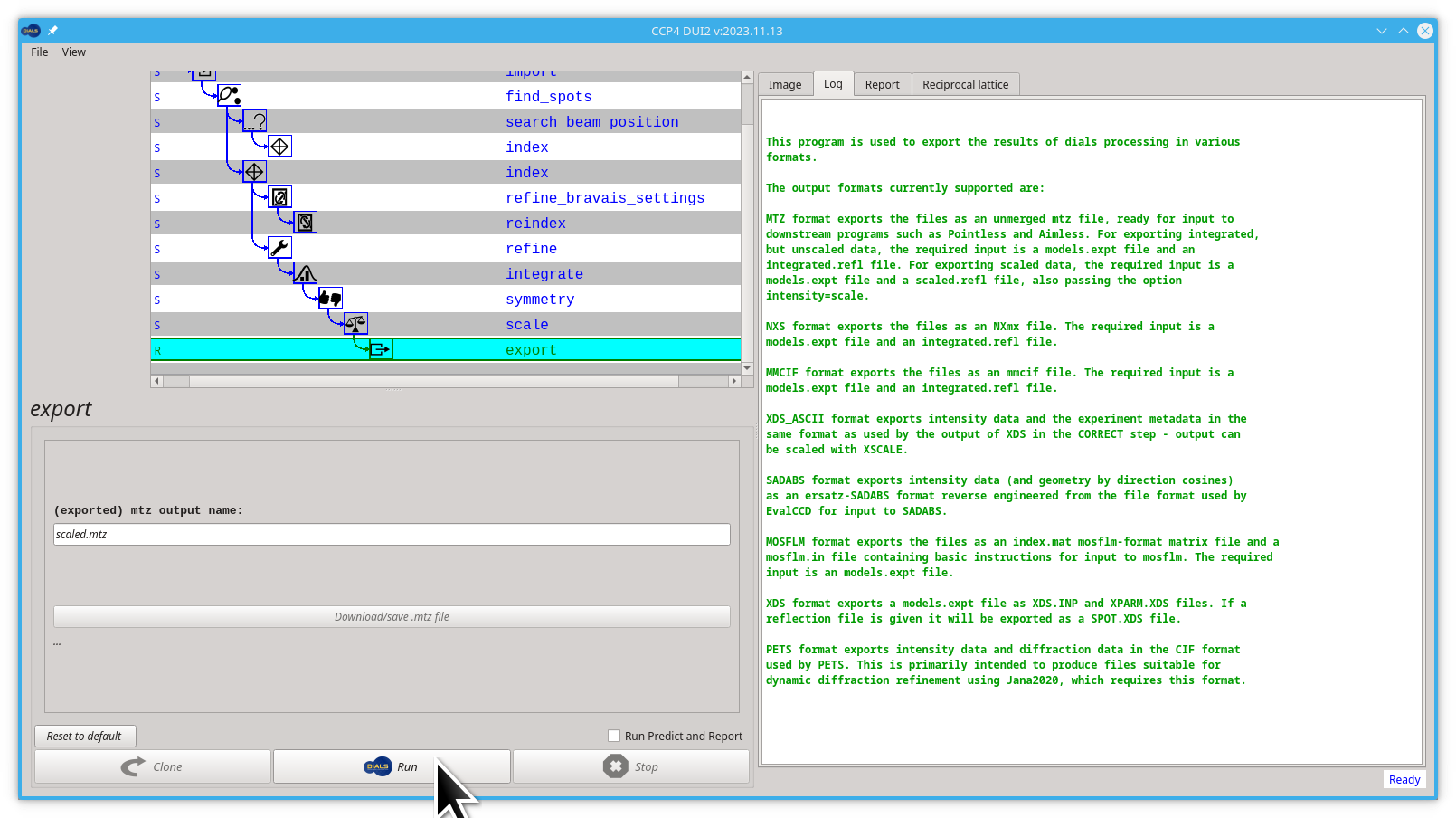Click the Run button
This screenshot has height=818, width=1456.
(x=392, y=766)
